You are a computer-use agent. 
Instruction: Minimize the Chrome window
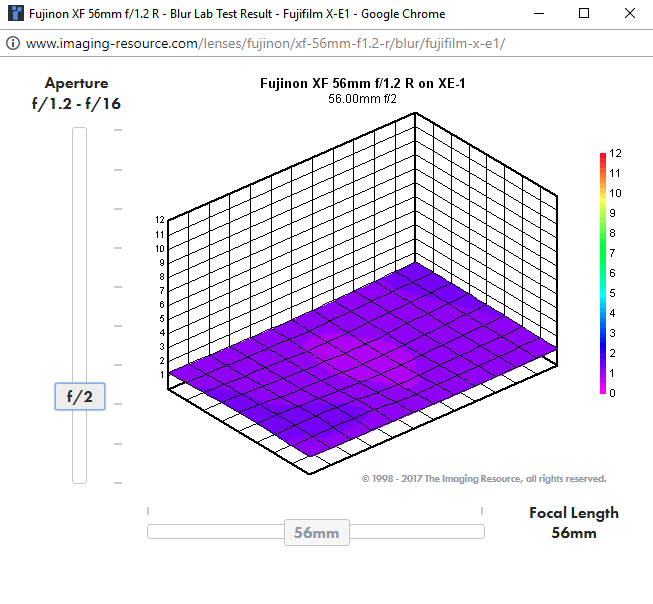point(539,14)
